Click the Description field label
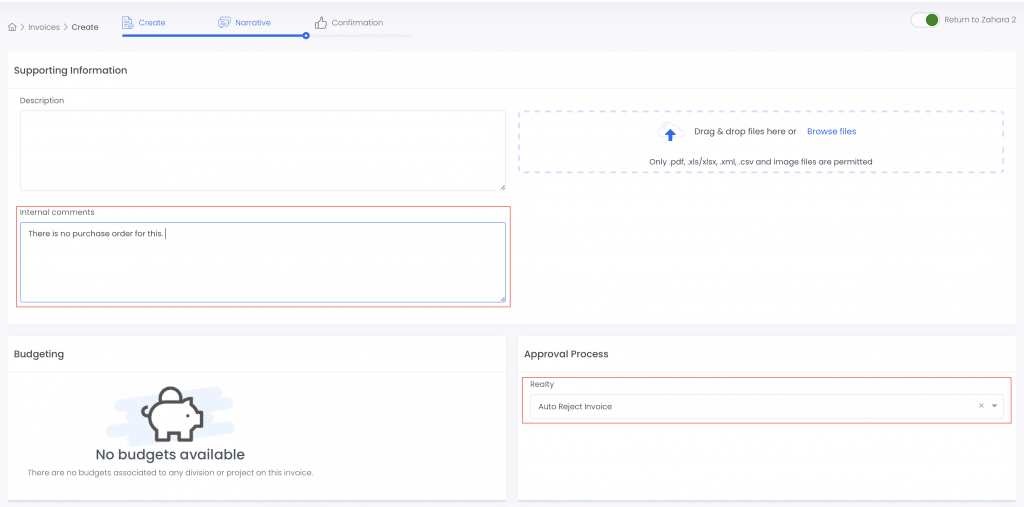1024x507 pixels. pos(42,101)
